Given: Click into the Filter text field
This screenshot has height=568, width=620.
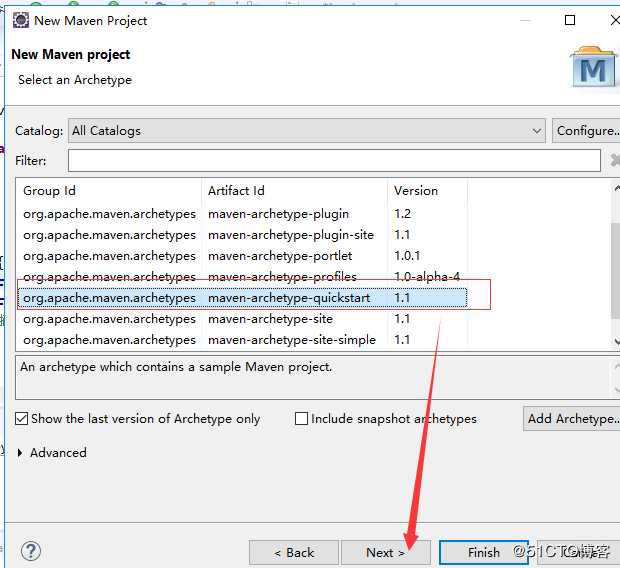Looking at the screenshot, I should point(334,161).
